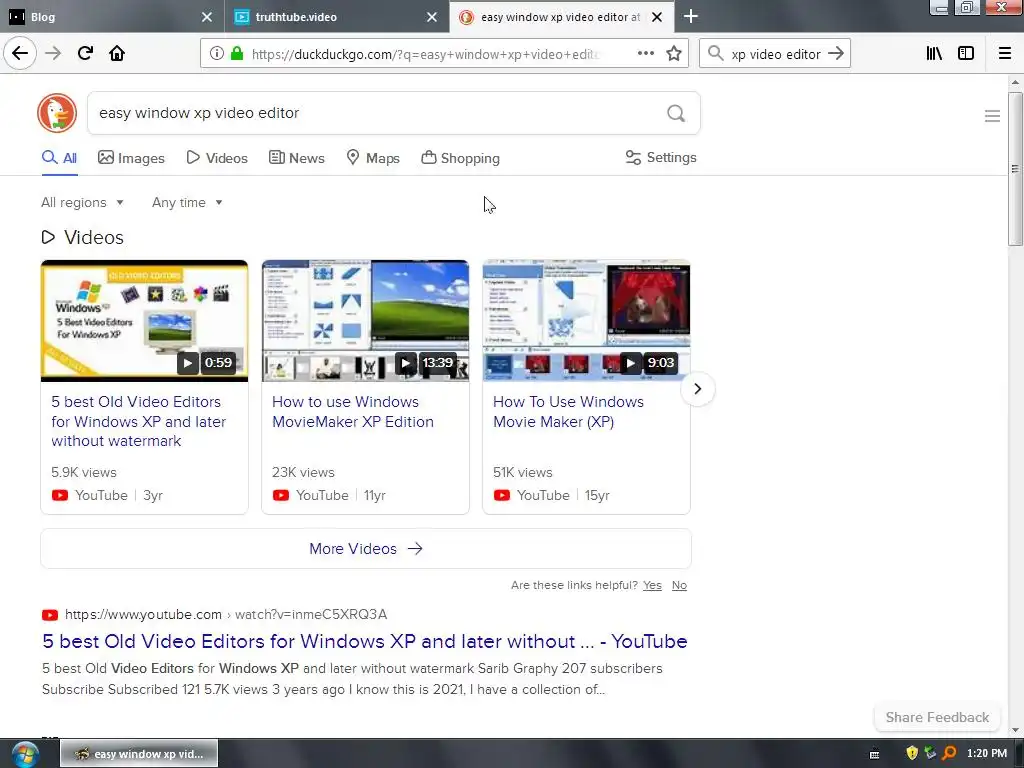Open a new browser tab

(691, 16)
